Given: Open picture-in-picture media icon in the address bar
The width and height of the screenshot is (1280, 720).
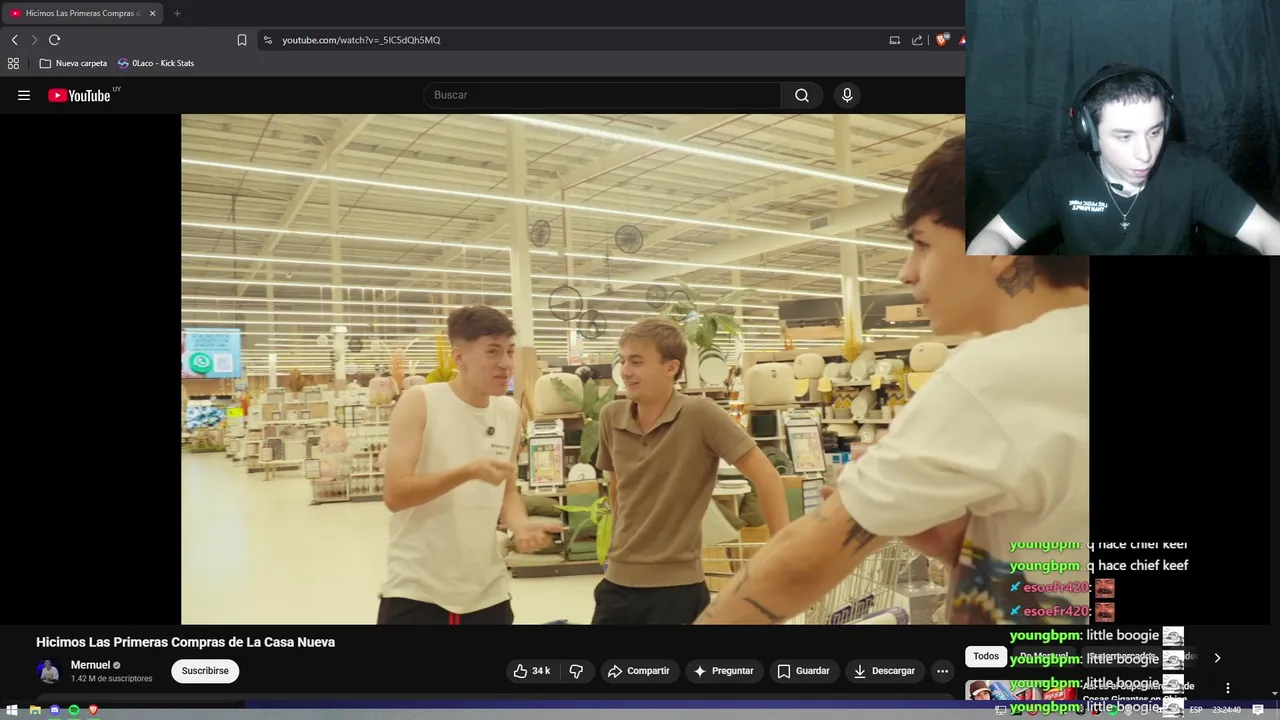Looking at the screenshot, I should (x=894, y=40).
